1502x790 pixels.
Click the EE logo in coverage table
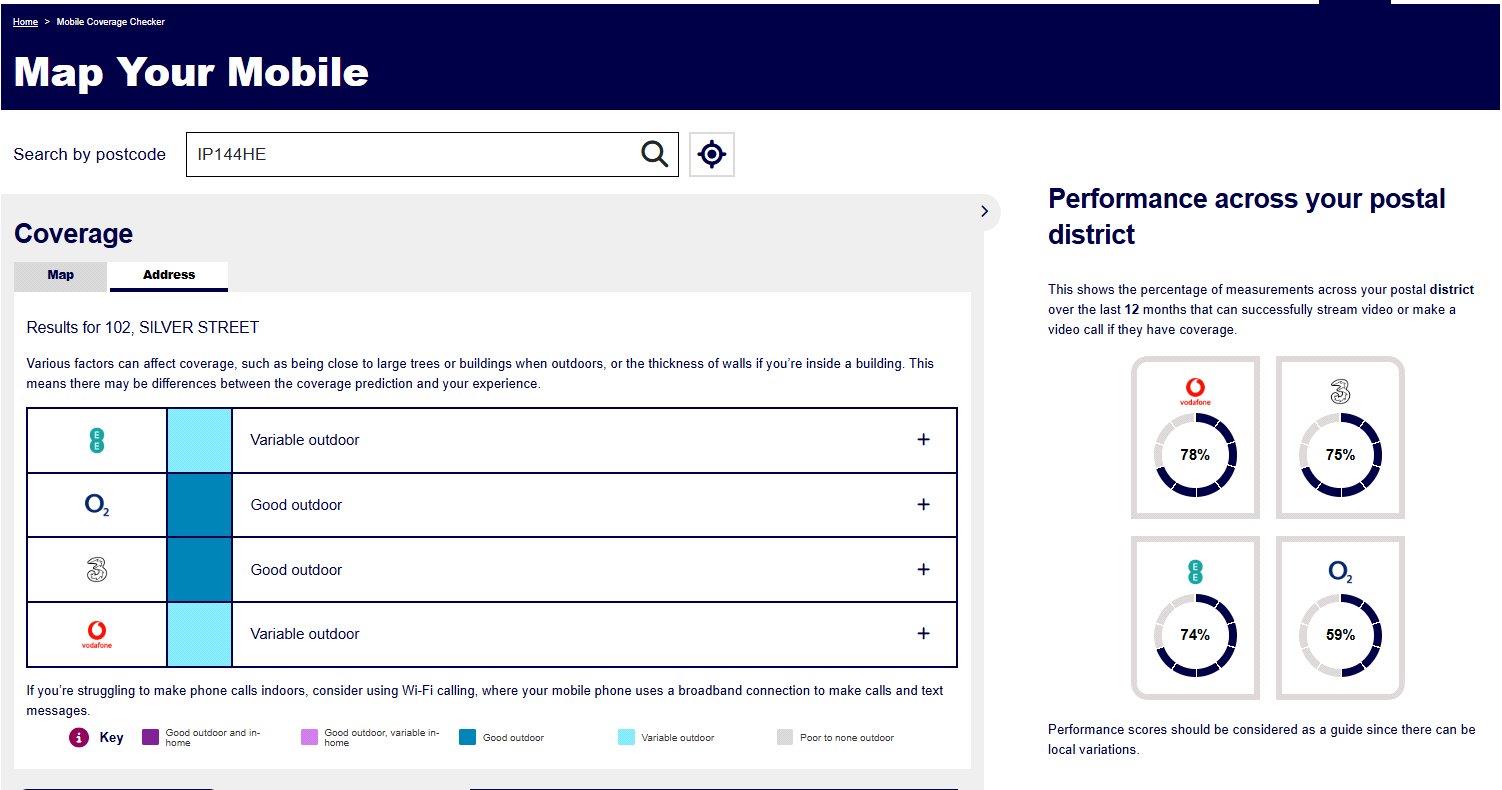[x=97, y=440]
